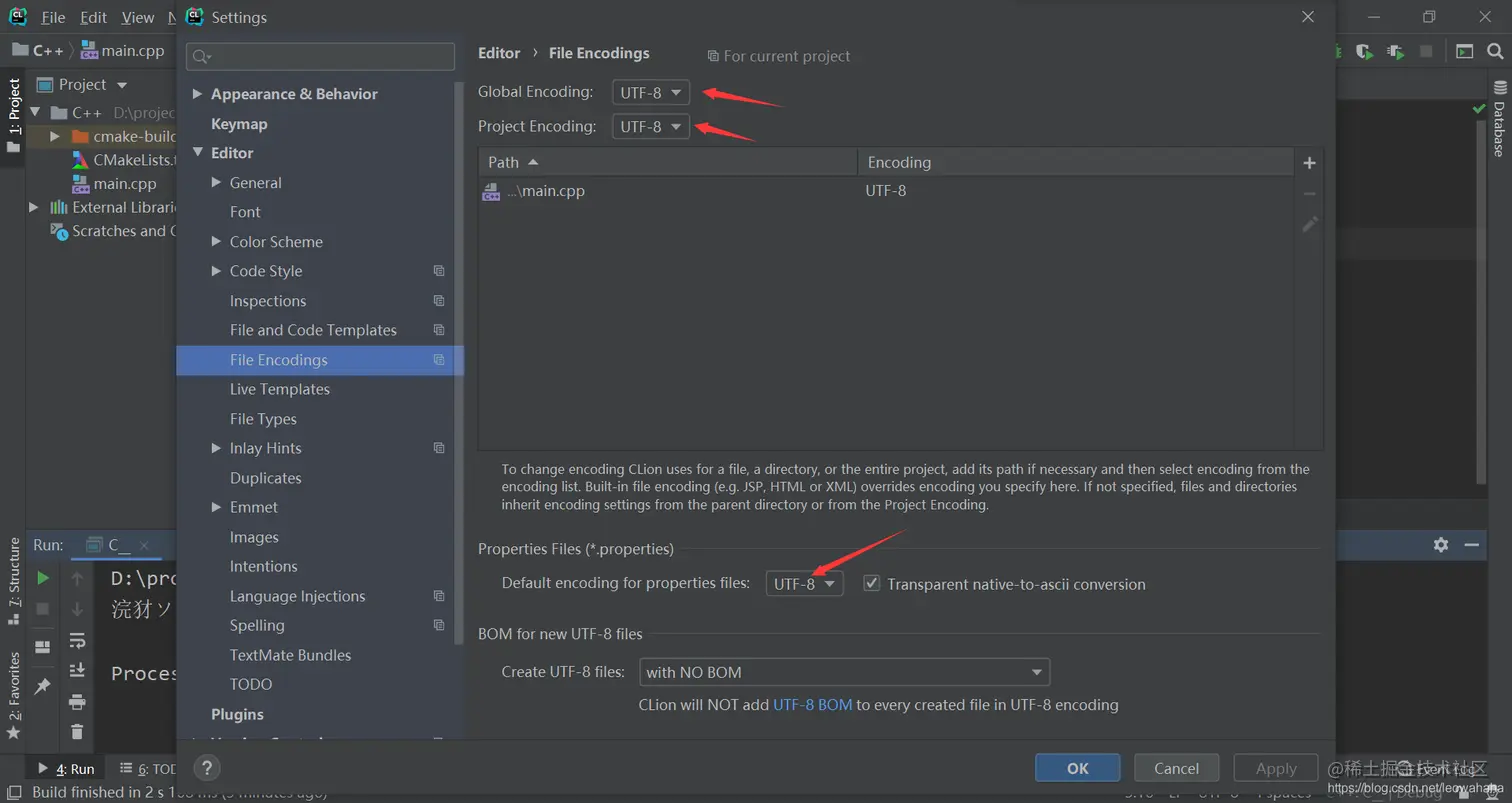Image resolution: width=1512 pixels, height=803 pixels.
Task: Hide the Run panel with the minus icon
Action: coord(1471,545)
